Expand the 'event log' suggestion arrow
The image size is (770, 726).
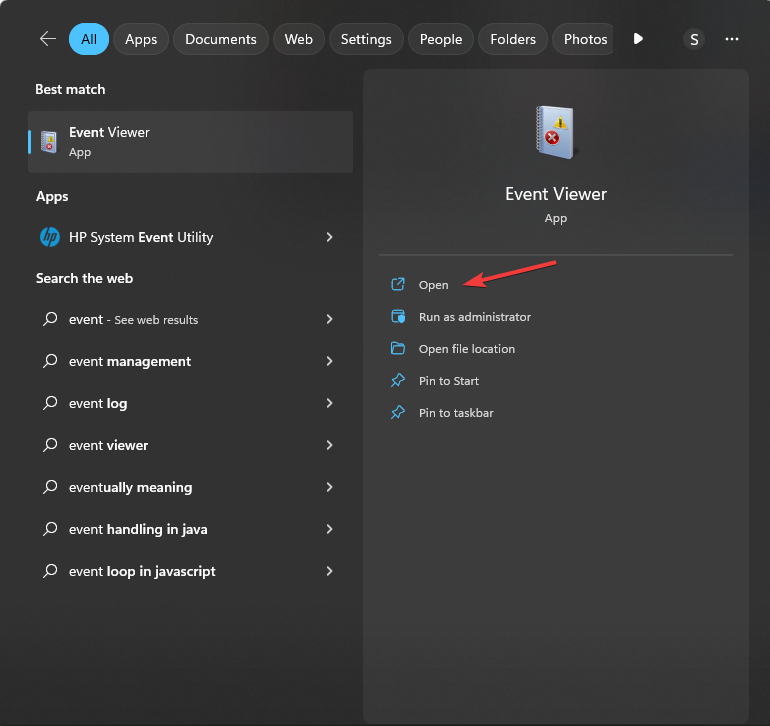pos(329,403)
